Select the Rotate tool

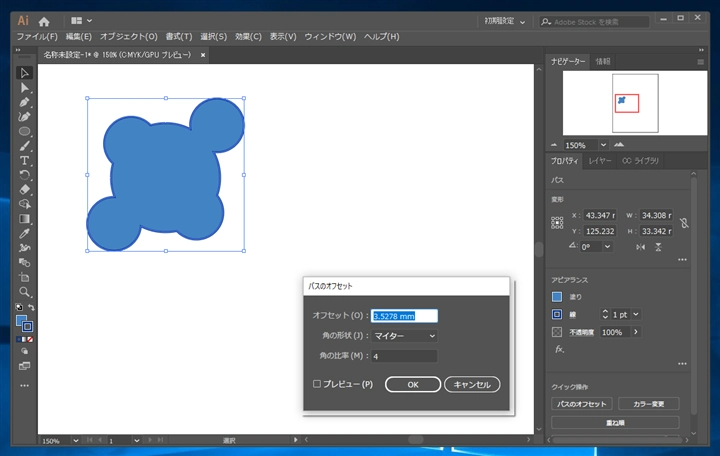[x=24, y=175]
